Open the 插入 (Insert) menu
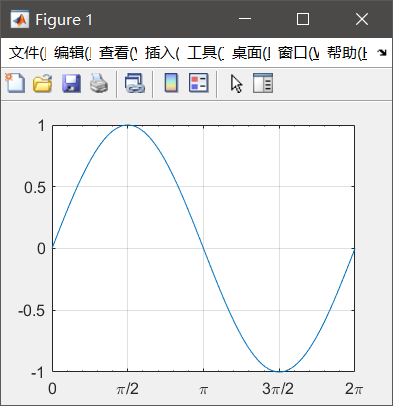 pos(162,53)
